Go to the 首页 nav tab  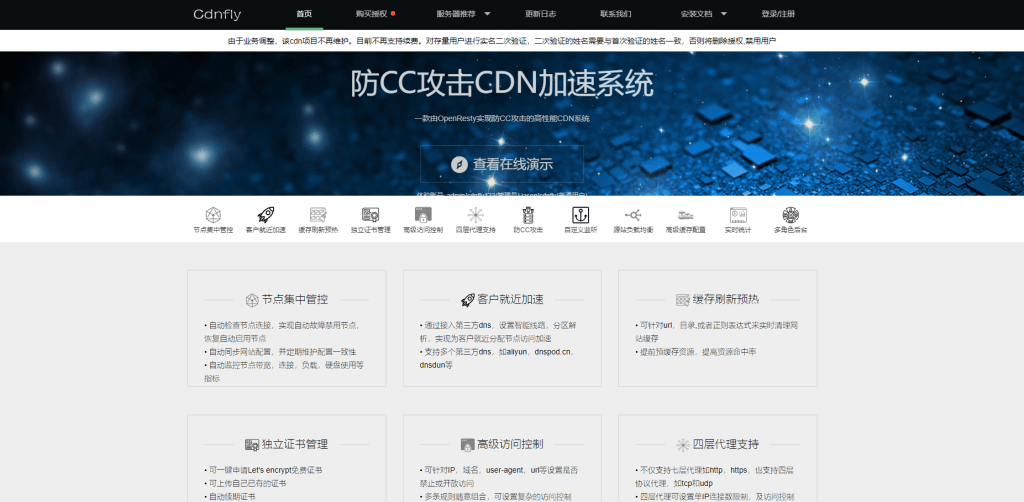tap(304, 14)
